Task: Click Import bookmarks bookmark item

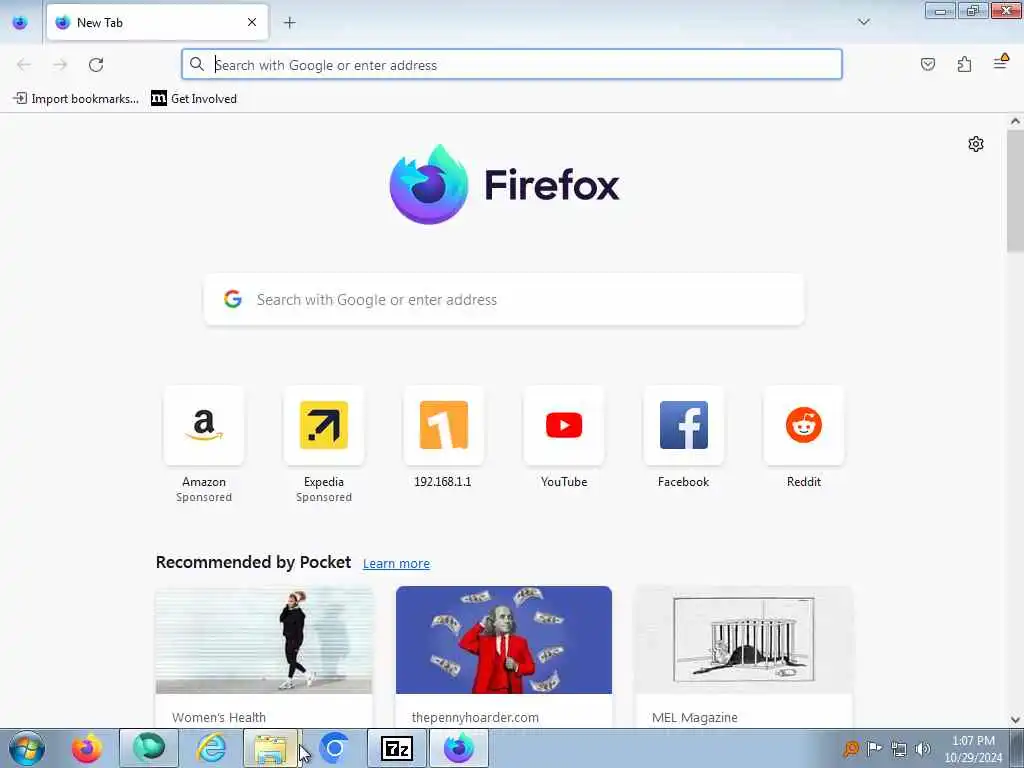Action: point(76,99)
